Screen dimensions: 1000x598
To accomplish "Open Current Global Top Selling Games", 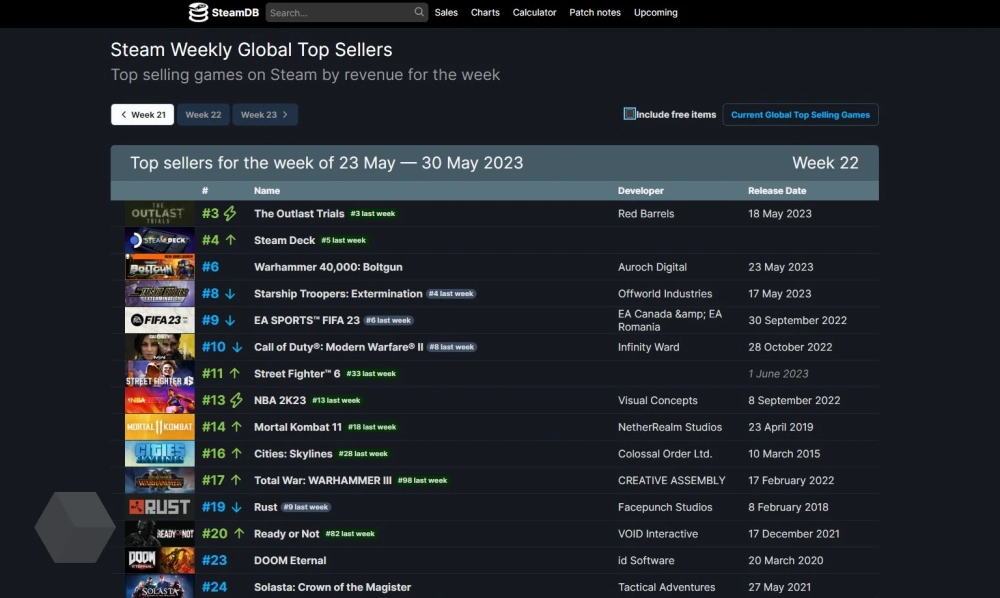I will [x=800, y=115].
